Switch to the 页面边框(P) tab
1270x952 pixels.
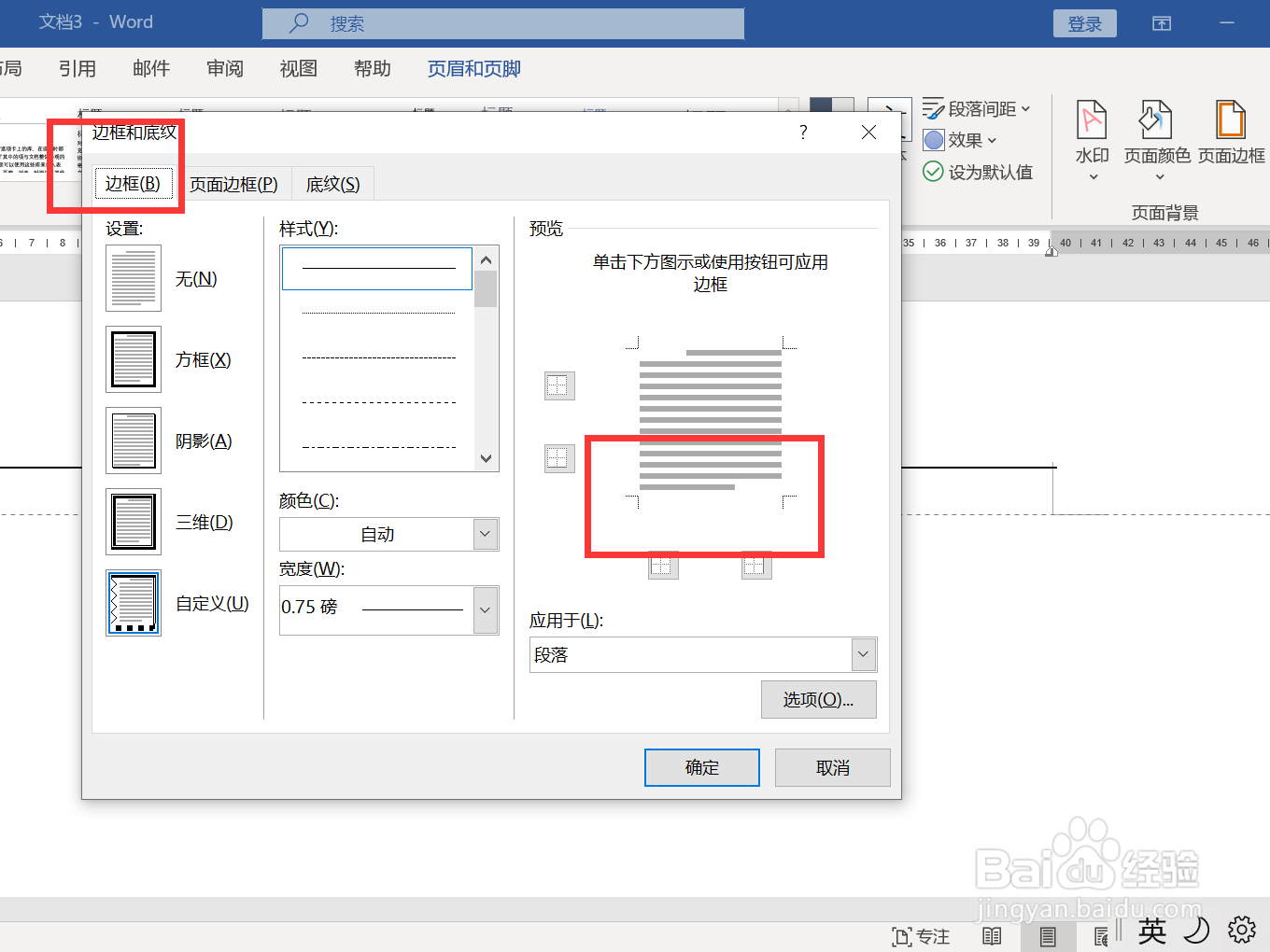pos(233,184)
